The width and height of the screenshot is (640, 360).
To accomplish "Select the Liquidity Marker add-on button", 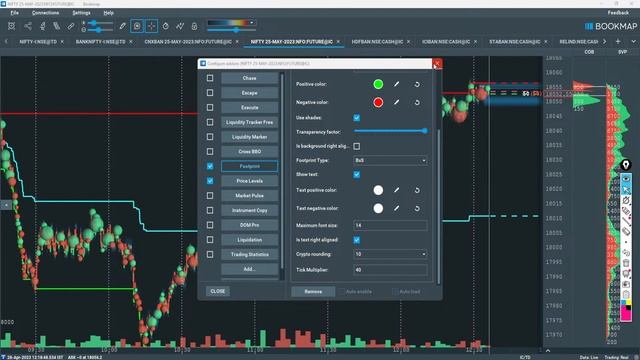I will coord(249,137).
